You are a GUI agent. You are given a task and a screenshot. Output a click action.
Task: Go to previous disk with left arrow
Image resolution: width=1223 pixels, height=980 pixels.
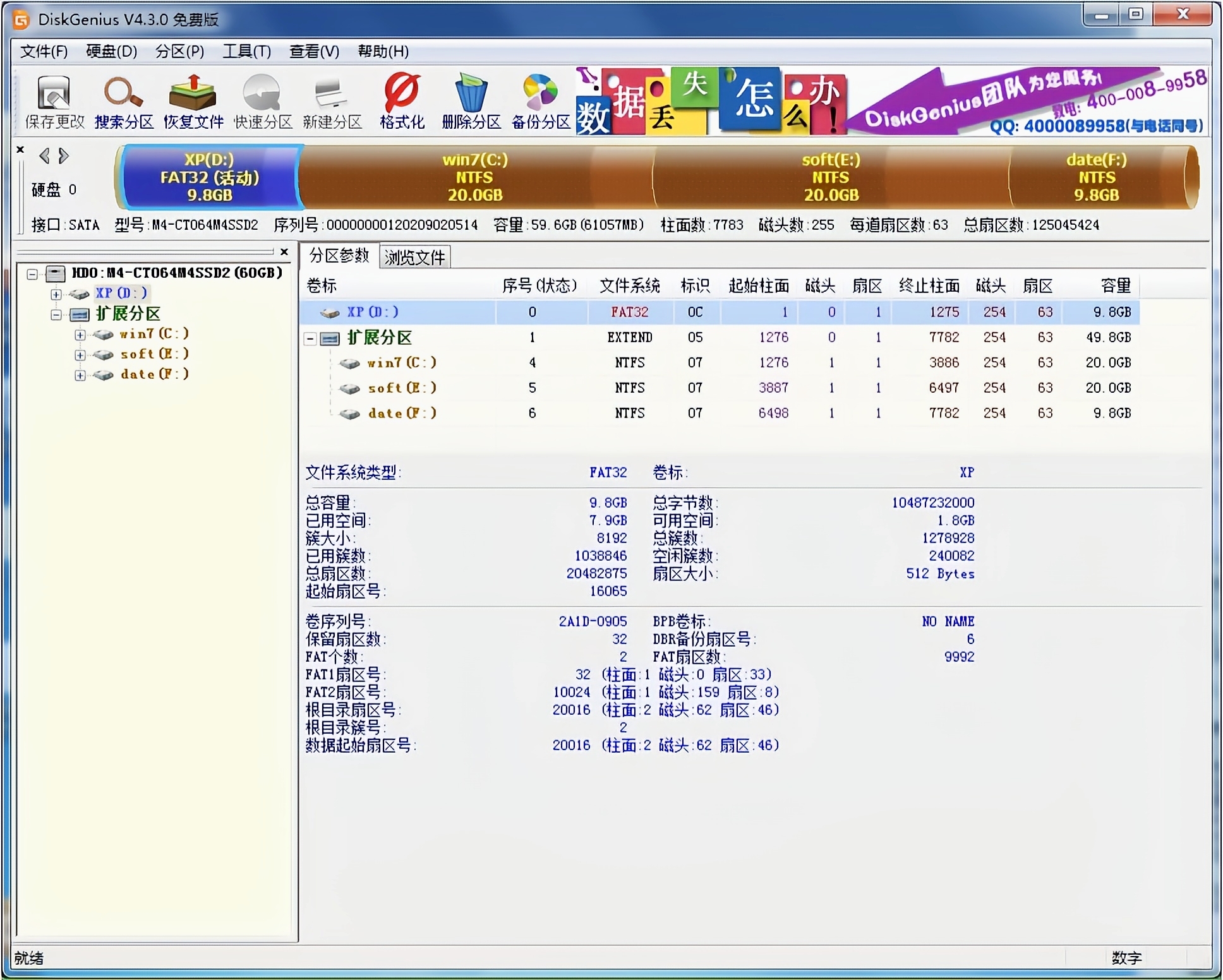[44, 155]
